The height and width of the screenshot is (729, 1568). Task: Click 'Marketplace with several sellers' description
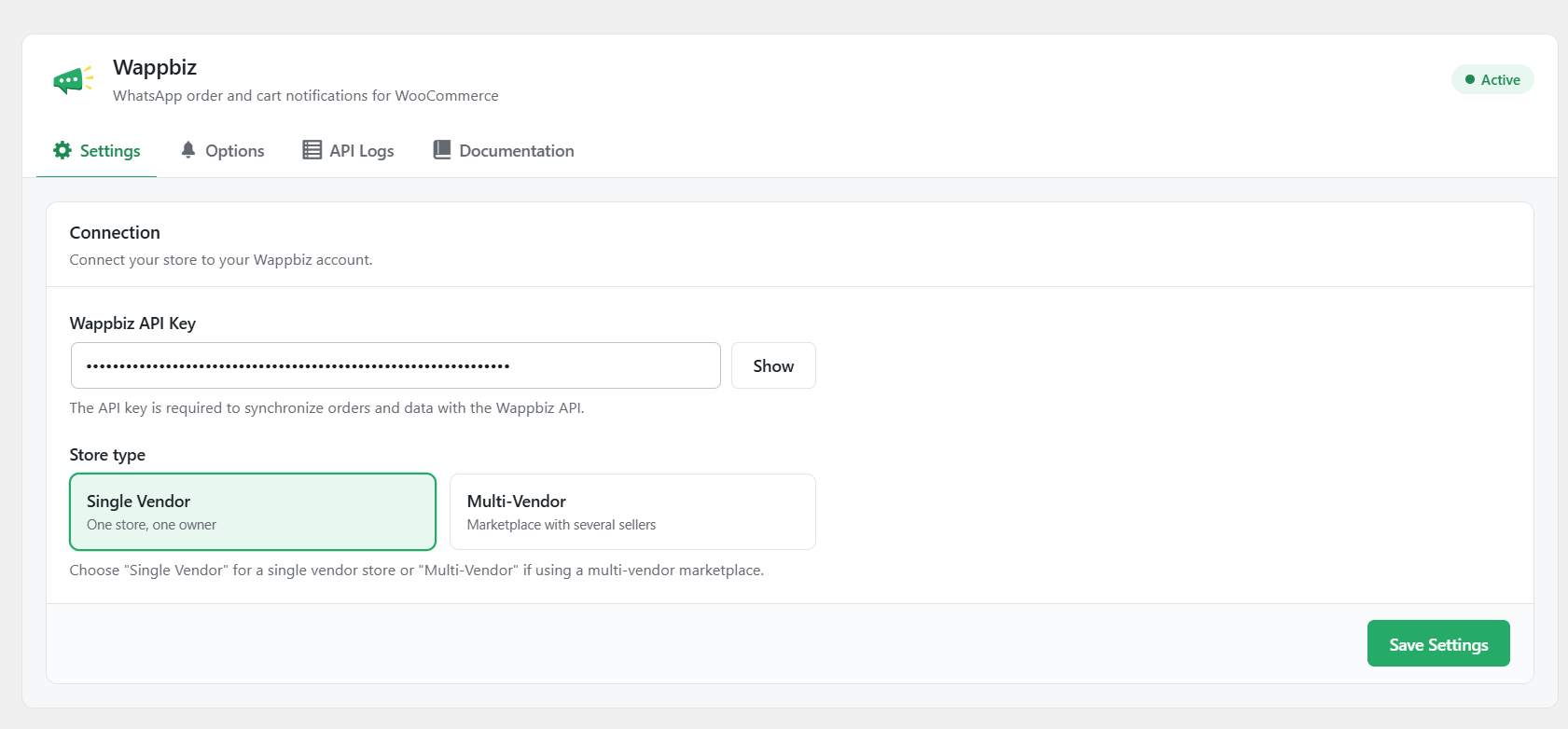pos(562,525)
